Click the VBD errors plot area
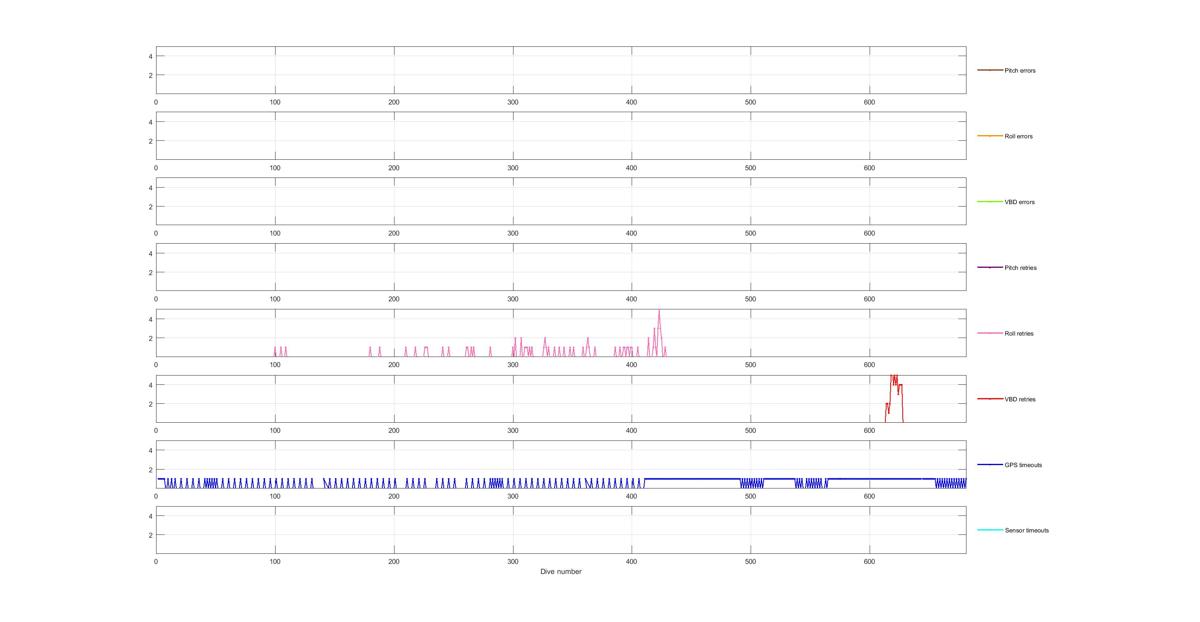 coord(561,201)
